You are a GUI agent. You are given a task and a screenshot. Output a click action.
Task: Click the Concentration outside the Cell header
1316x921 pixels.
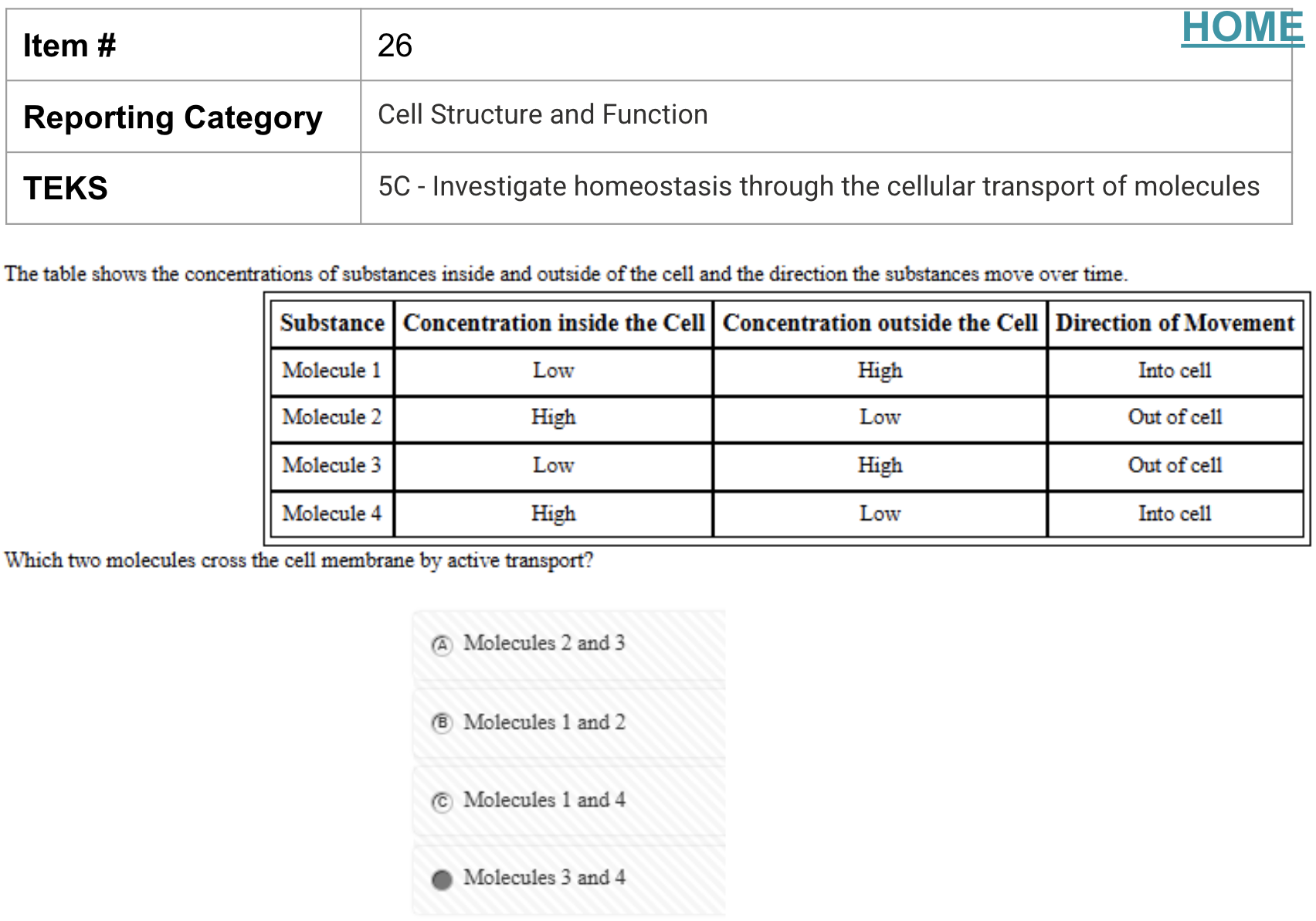tap(880, 323)
